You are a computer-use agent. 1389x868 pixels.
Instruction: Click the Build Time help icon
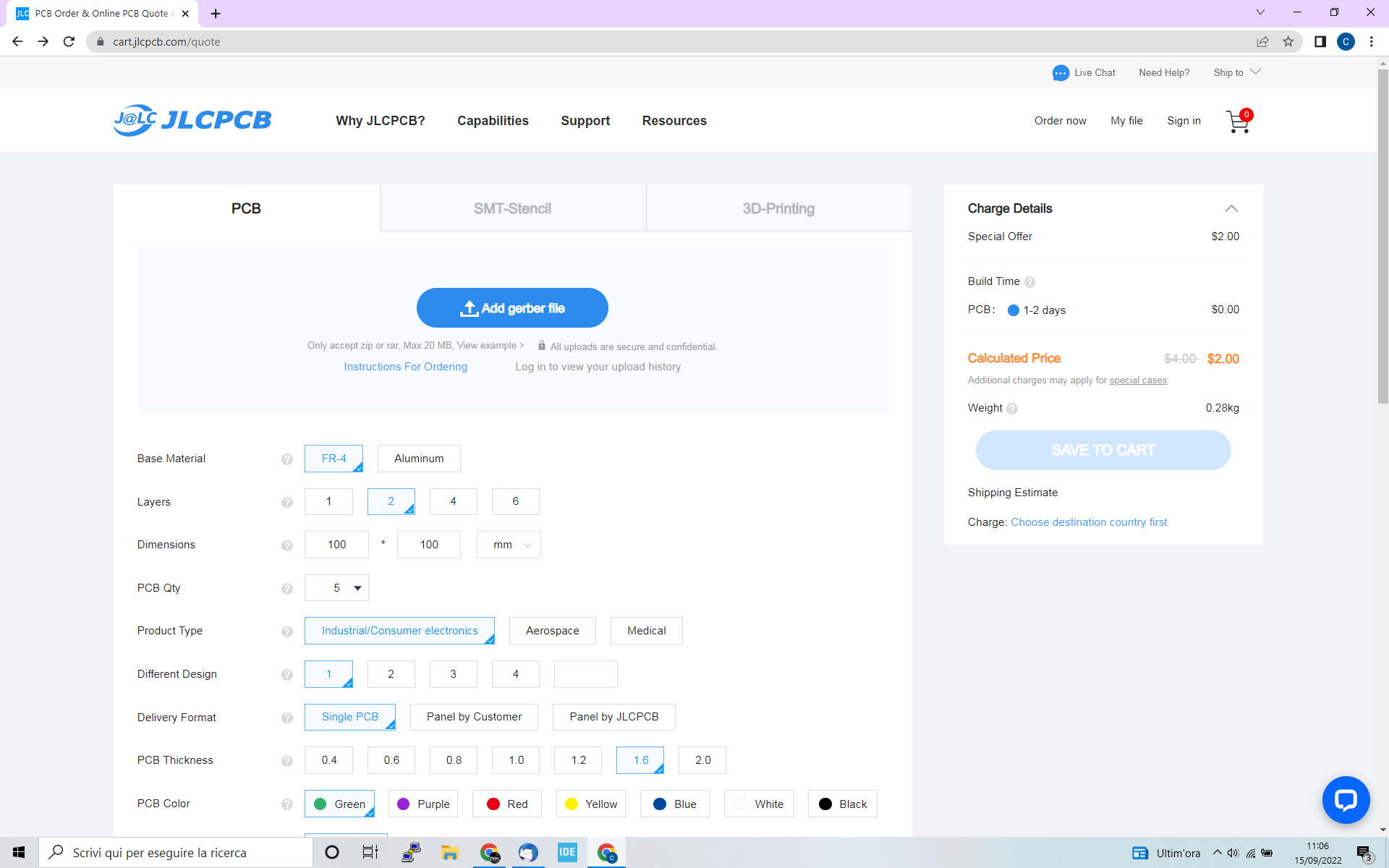(1029, 282)
